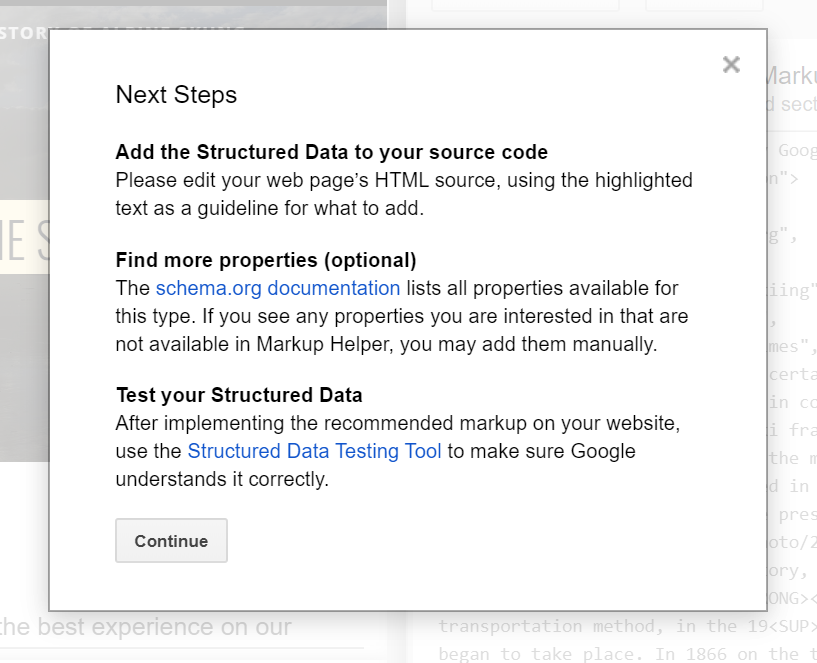Close the Next Steps dialog with X
The height and width of the screenshot is (663, 817).
[x=731, y=65]
